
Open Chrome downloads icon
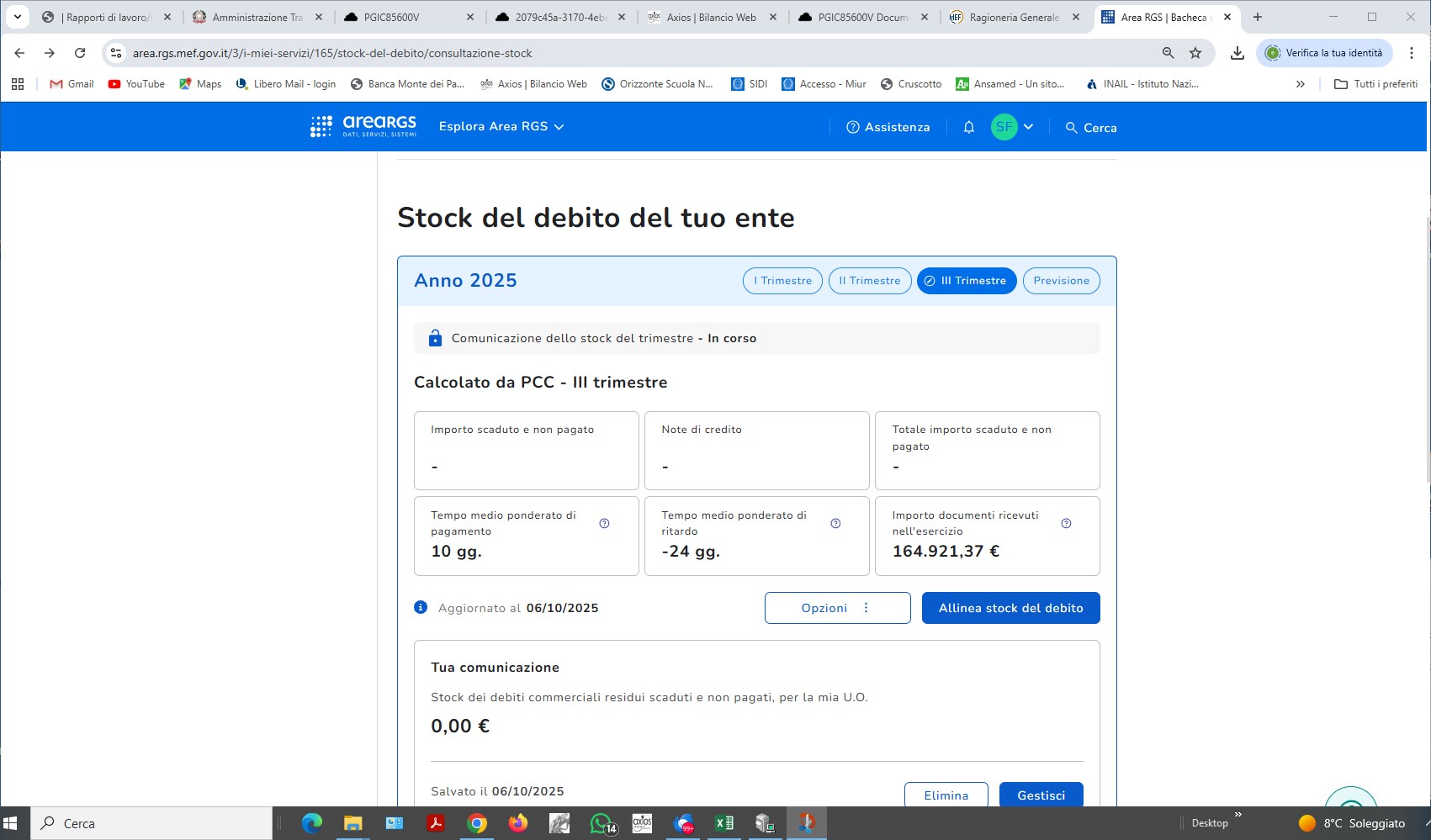click(x=1237, y=53)
